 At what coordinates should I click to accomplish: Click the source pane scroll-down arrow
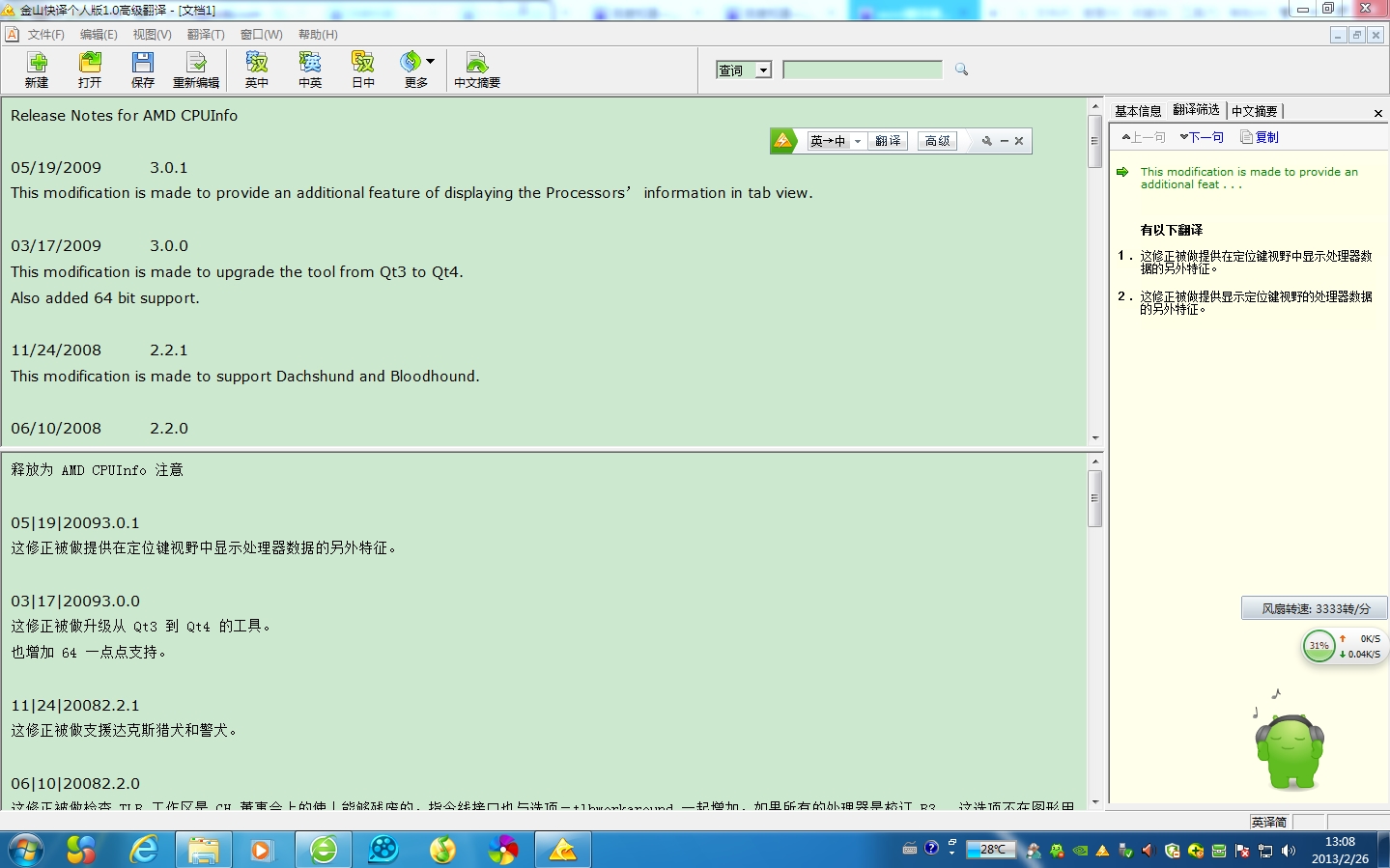(x=1094, y=438)
